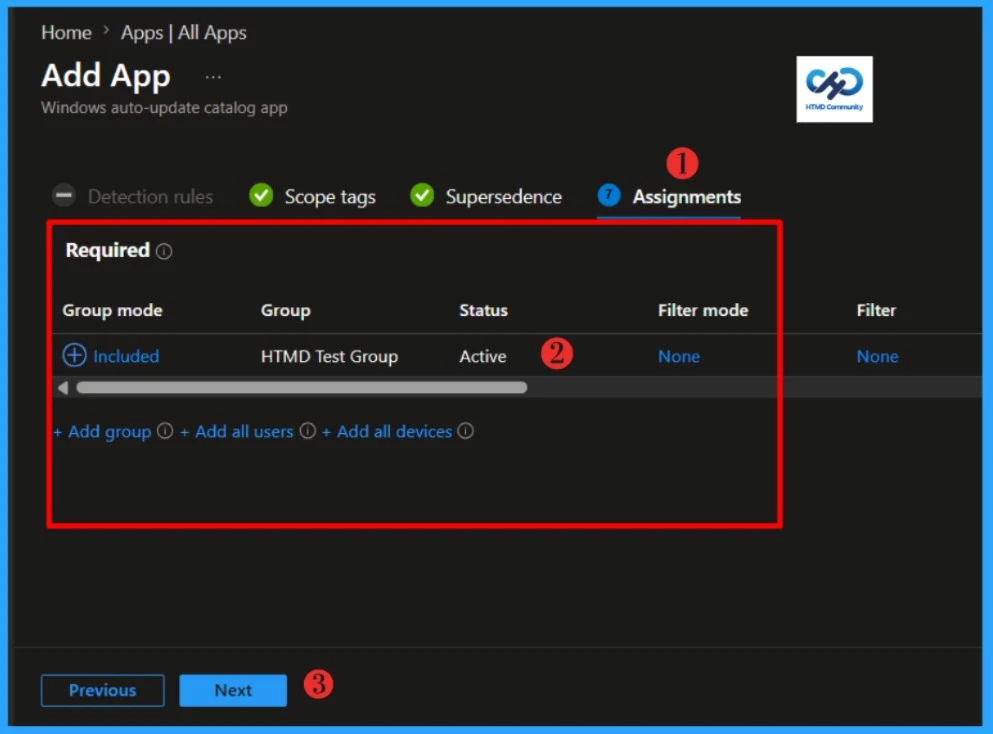This screenshot has width=993, height=734.
Task: Go to Home in the breadcrumb
Action: point(66,33)
